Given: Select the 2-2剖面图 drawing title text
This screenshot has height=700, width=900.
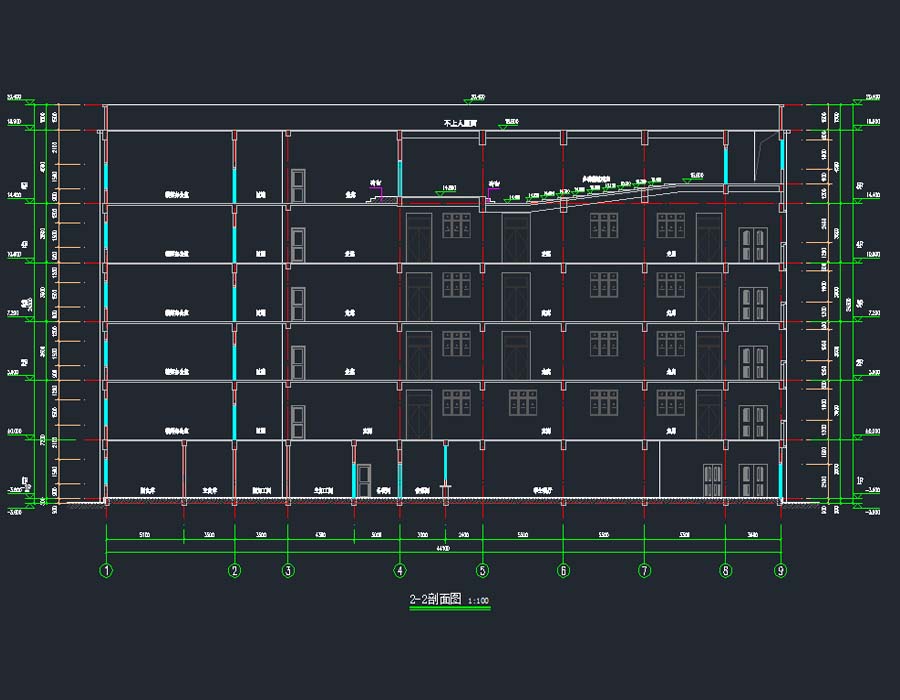Looking at the screenshot, I should pos(434,600).
